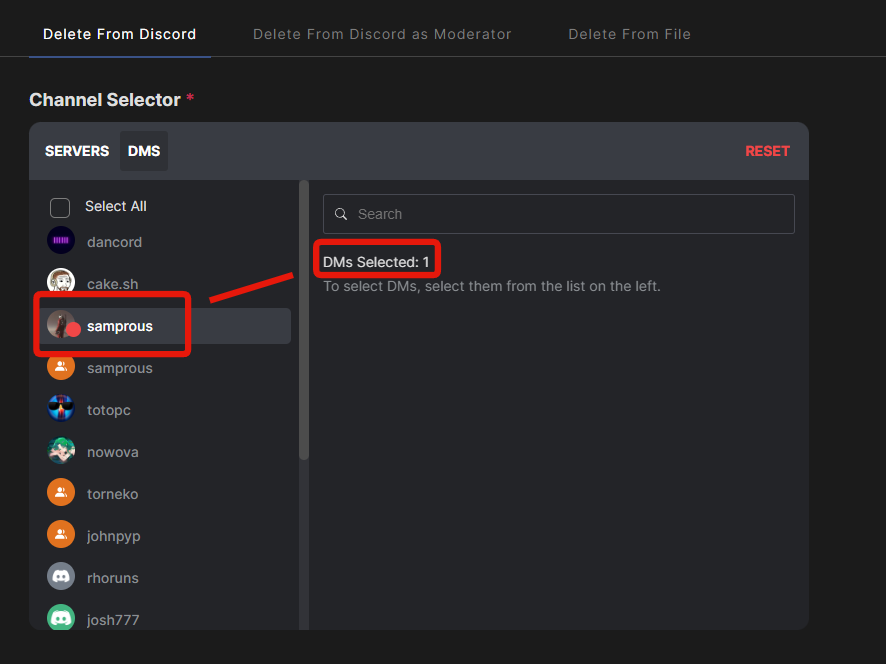The image size is (886, 664).
Task: Click the DM list vertical scrollbar
Action: [x=304, y=320]
